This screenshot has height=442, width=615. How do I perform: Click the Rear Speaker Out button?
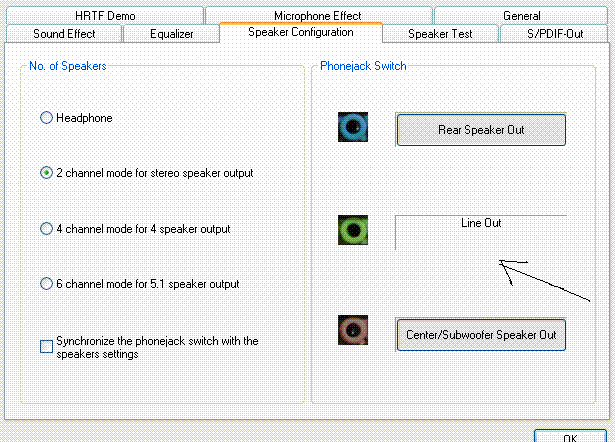click(481, 130)
